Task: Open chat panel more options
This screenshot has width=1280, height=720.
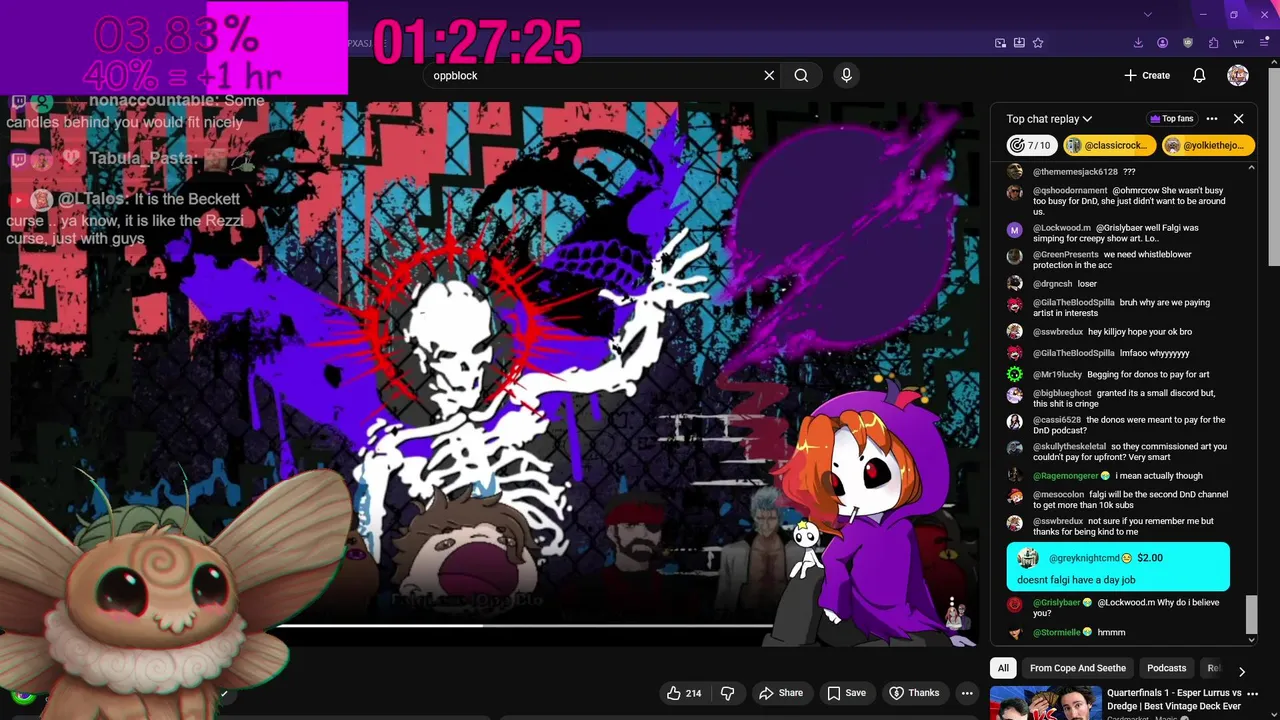Action: coord(1212,119)
